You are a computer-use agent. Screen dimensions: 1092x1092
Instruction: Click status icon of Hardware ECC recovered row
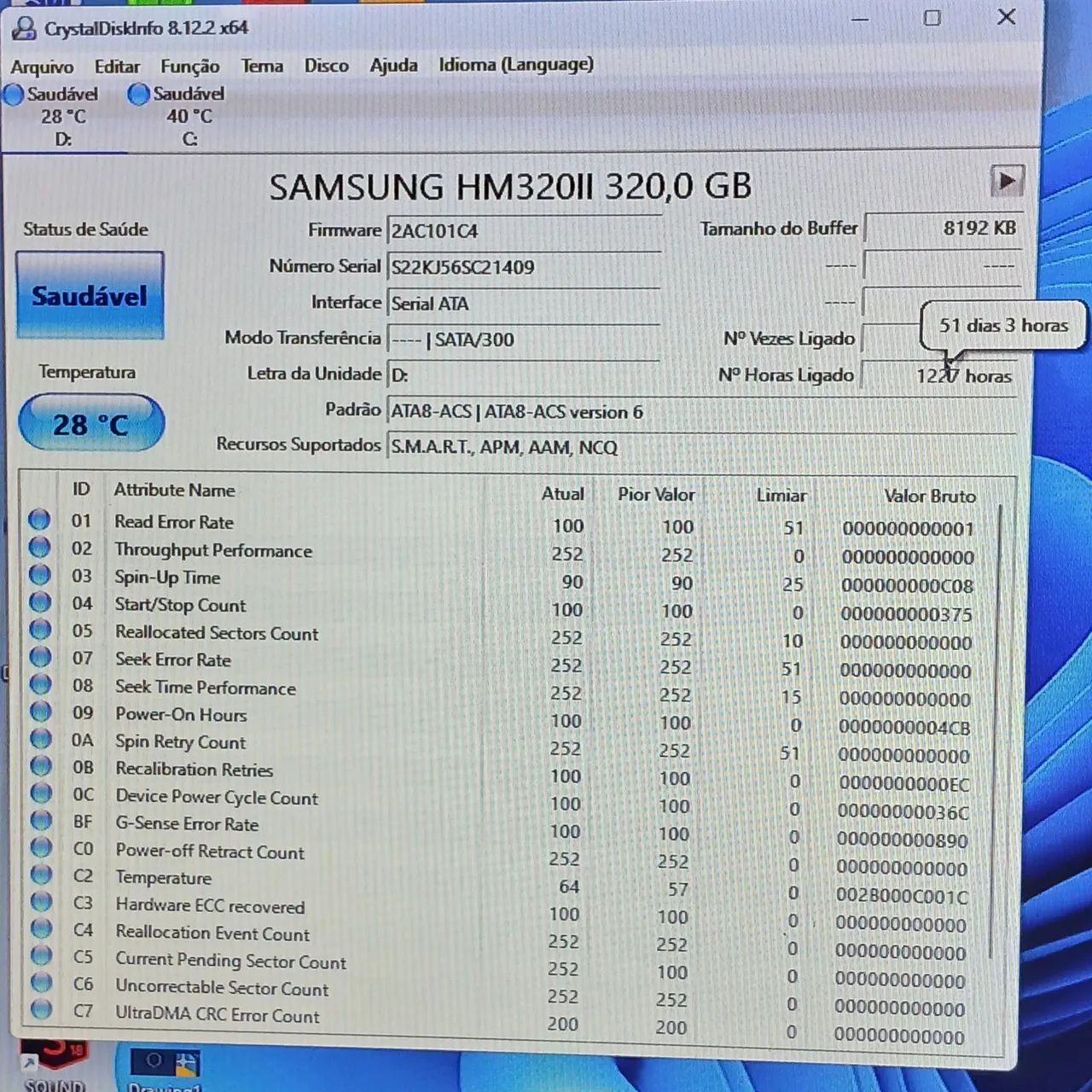pos(41,901)
